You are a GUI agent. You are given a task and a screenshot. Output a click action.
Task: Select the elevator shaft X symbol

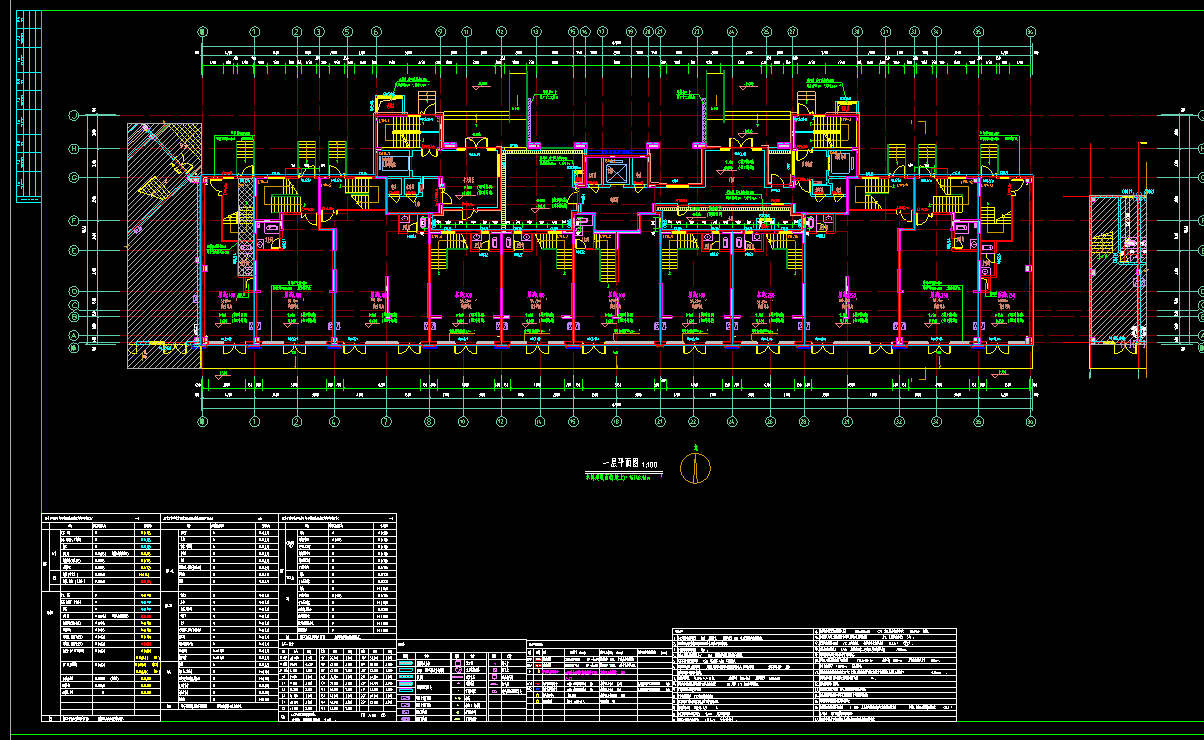(x=614, y=173)
